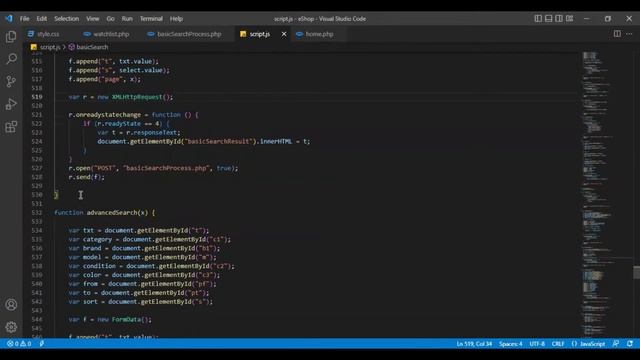The image size is (640, 360).
Task: Open the Accounts menu icon
Action: [x=11, y=304]
